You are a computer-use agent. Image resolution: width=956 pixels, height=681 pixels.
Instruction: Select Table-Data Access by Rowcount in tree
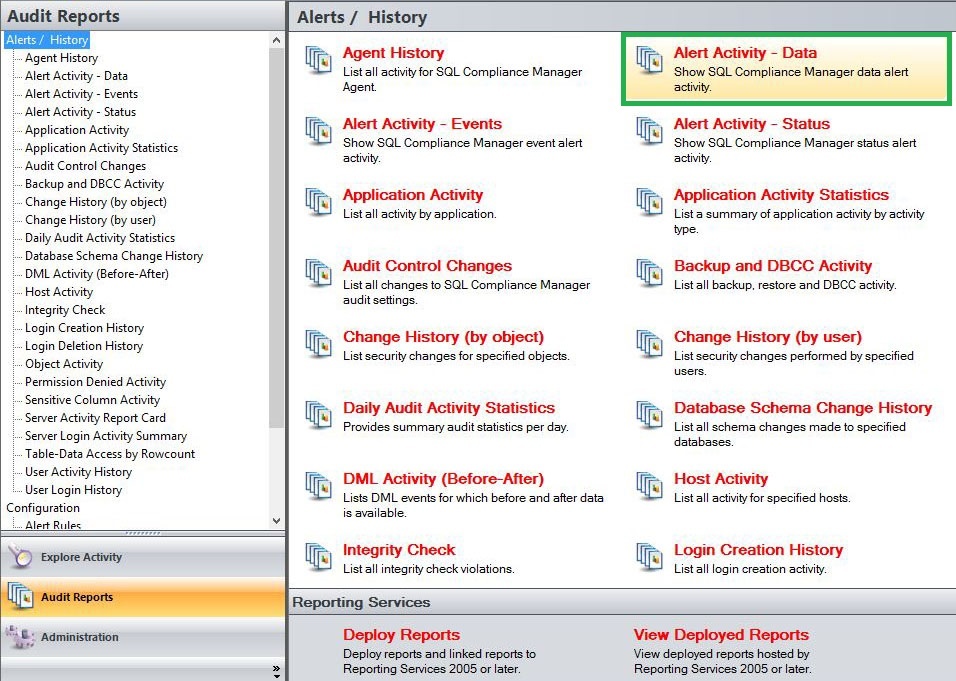point(110,454)
